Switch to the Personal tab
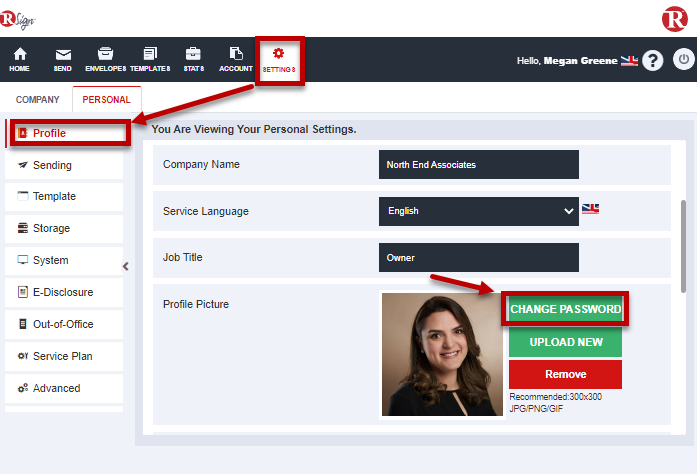Image resolution: width=697 pixels, height=474 pixels. tap(107, 100)
